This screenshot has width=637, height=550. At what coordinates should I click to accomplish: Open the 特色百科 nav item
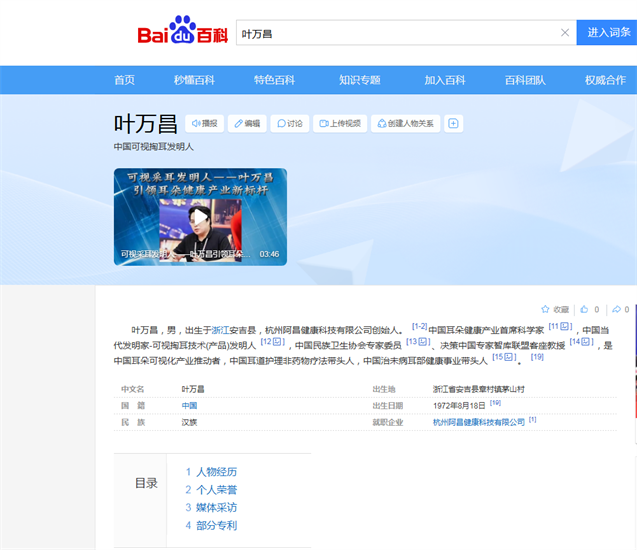tap(274, 80)
